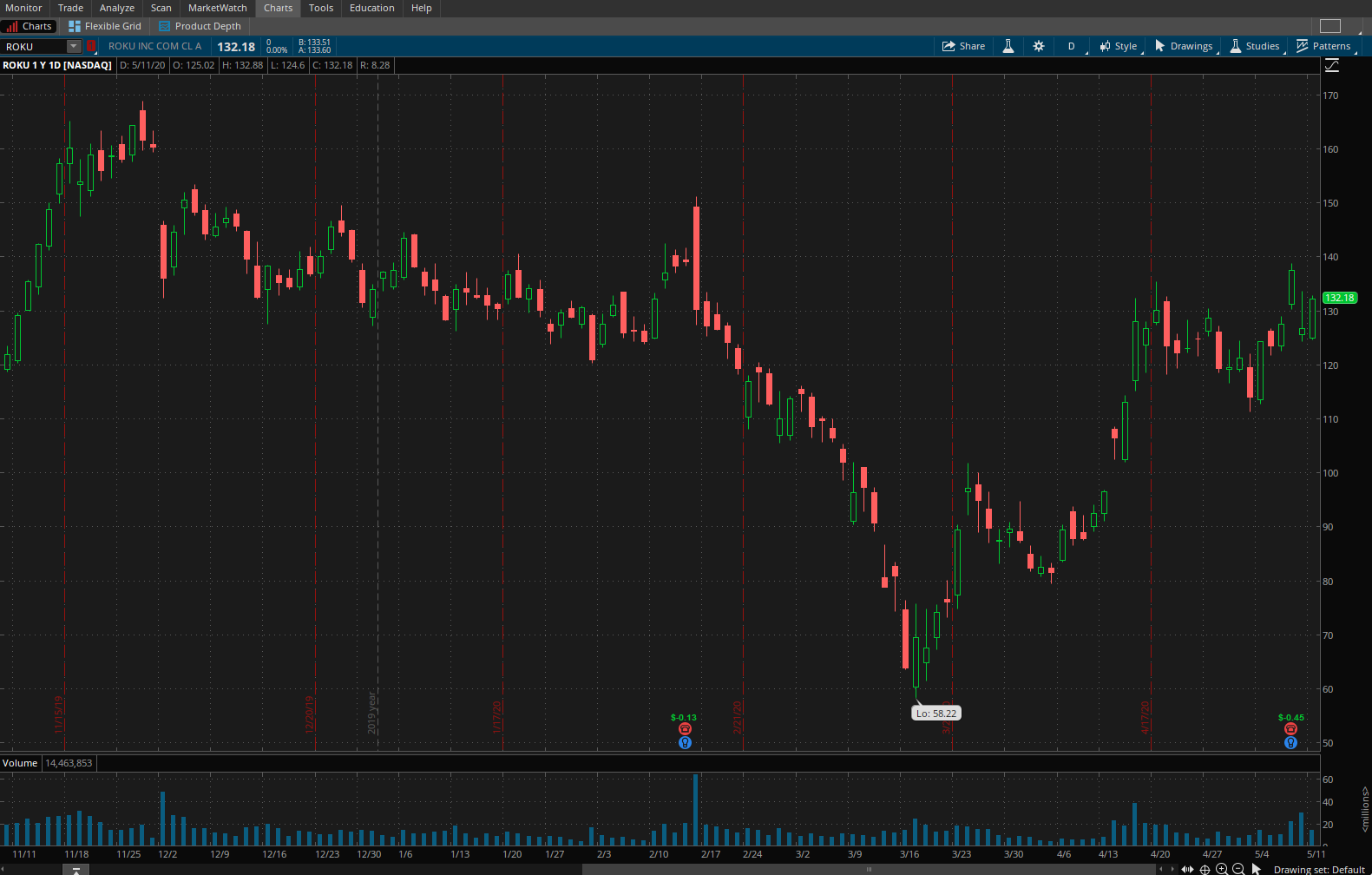This screenshot has height=875, width=1372.
Task: Click the price axis scale icon
Action: click(1332, 65)
